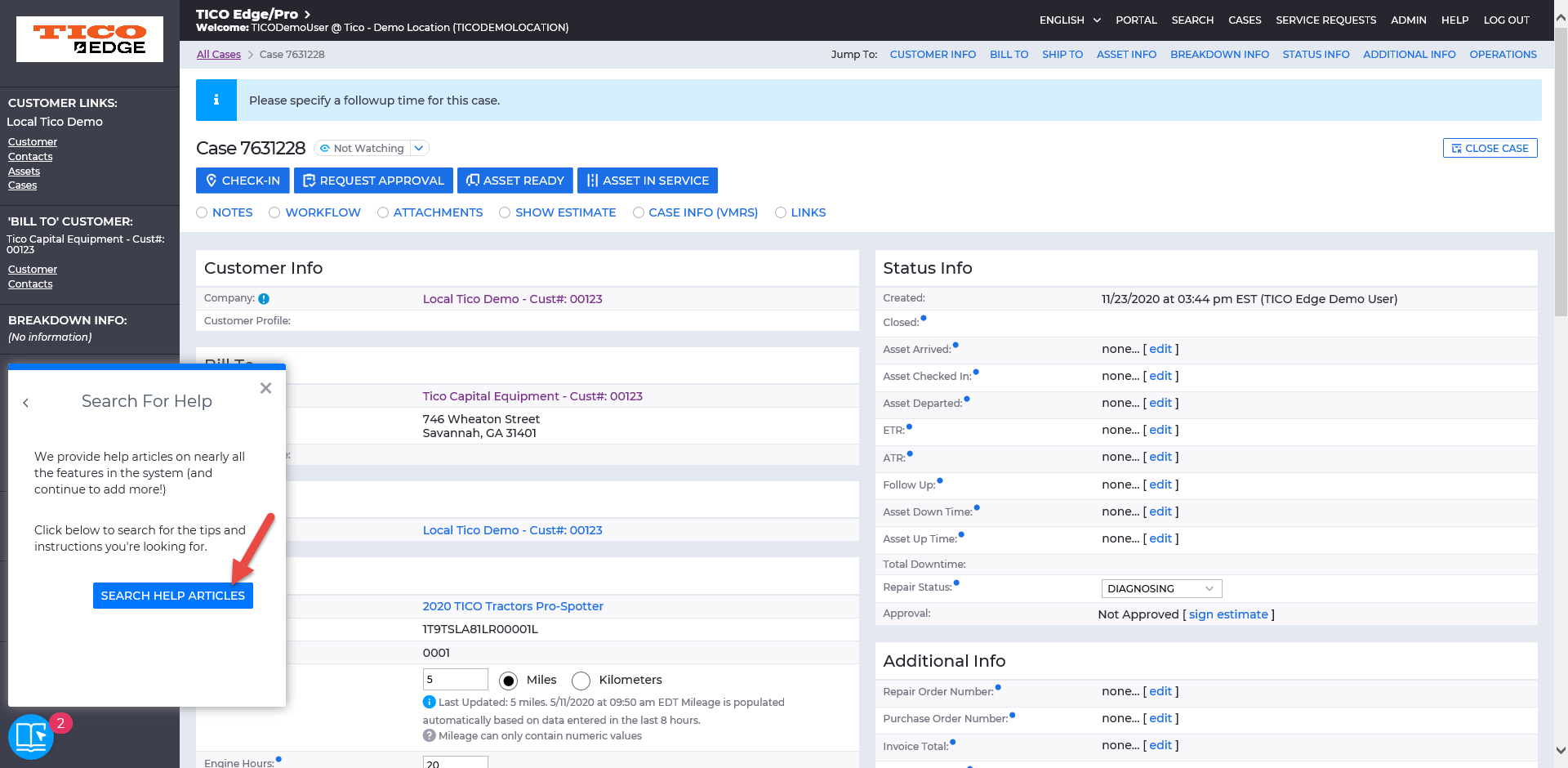Open the English language dropdown
The image size is (1568, 768).
point(1070,20)
